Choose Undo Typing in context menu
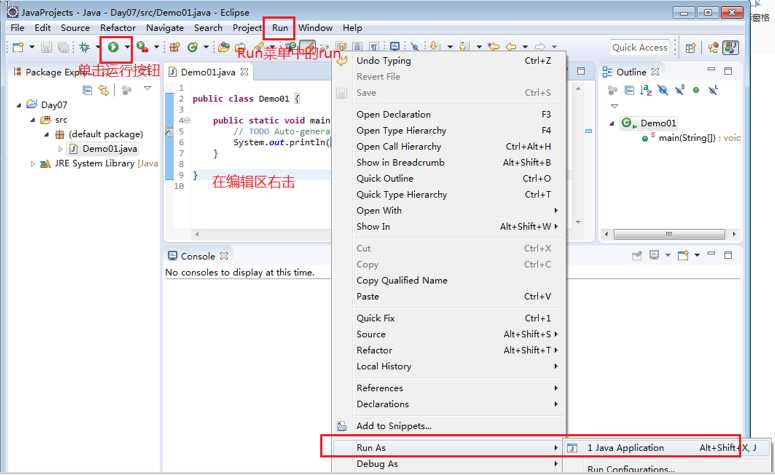 448,61
